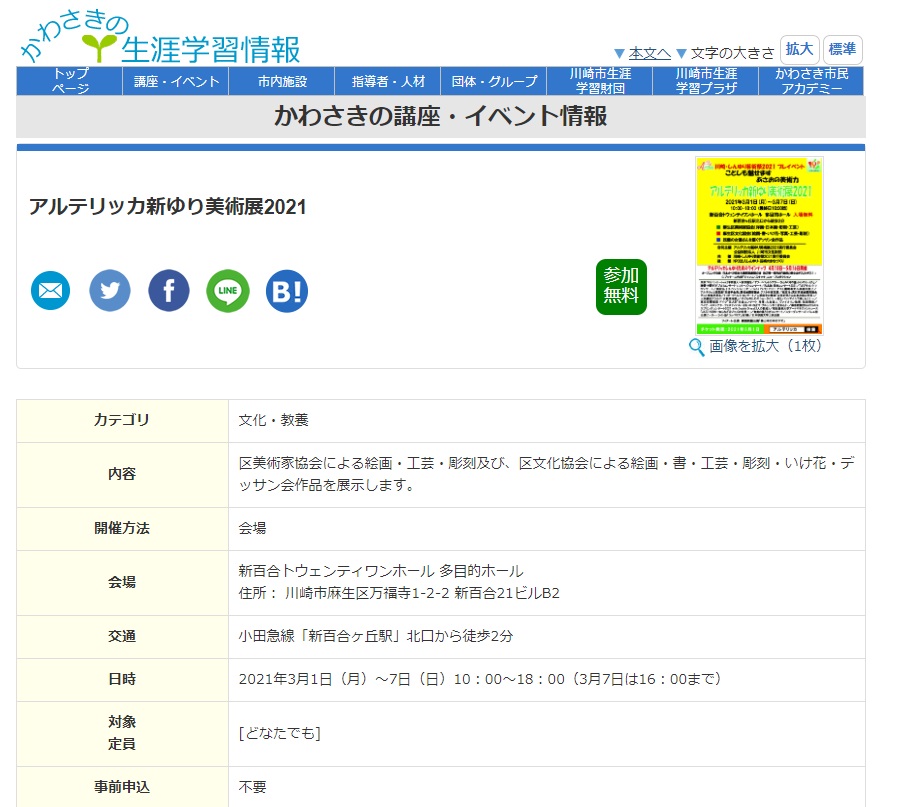The image size is (905, 807).
Task: Go to トップページ menu item
Action: [70, 81]
